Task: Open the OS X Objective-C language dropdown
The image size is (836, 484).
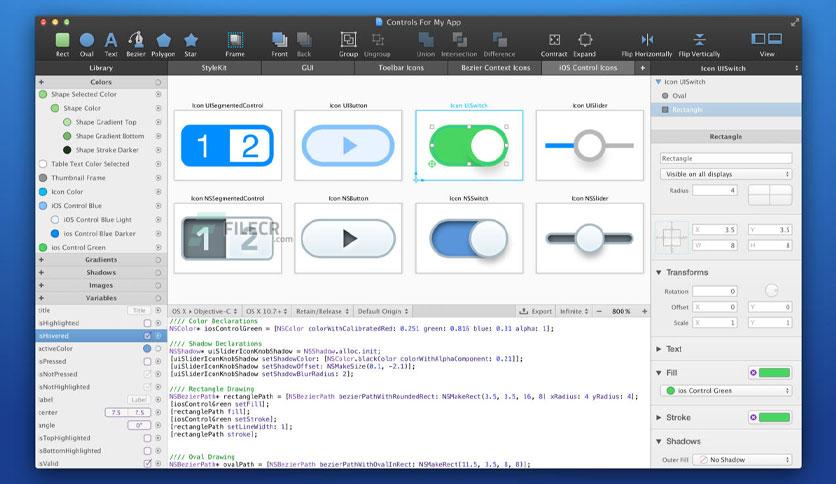Action: (204, 311)
